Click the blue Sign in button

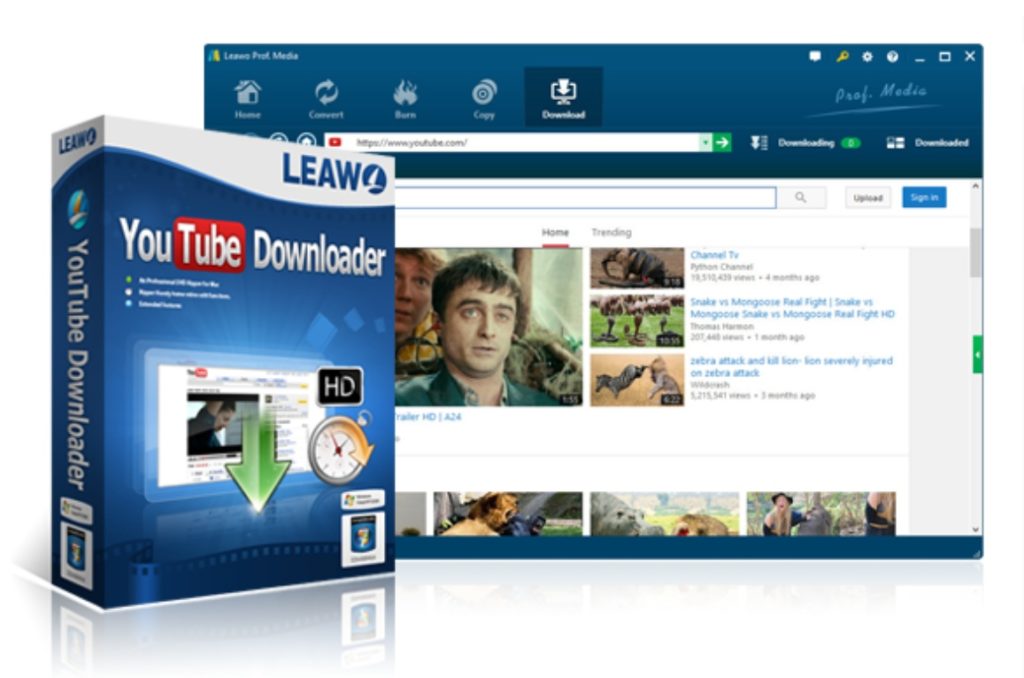[924, 197]
